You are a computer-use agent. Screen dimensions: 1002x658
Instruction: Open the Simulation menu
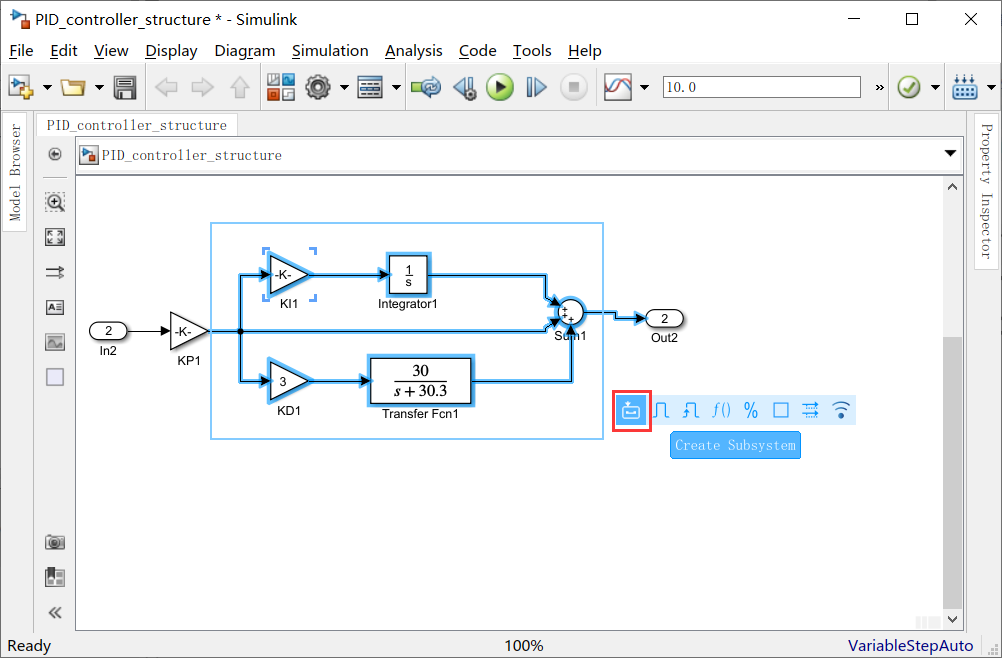click(330, 51)
